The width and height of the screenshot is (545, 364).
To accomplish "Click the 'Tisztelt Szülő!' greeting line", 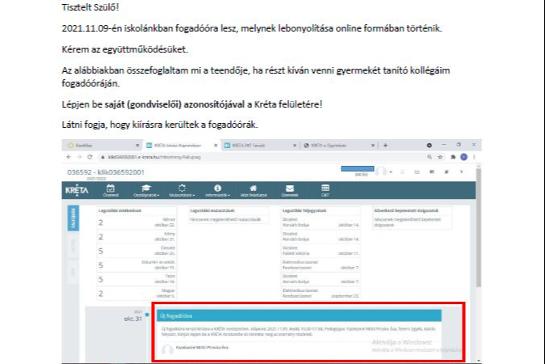I will (x=90, y=7).
